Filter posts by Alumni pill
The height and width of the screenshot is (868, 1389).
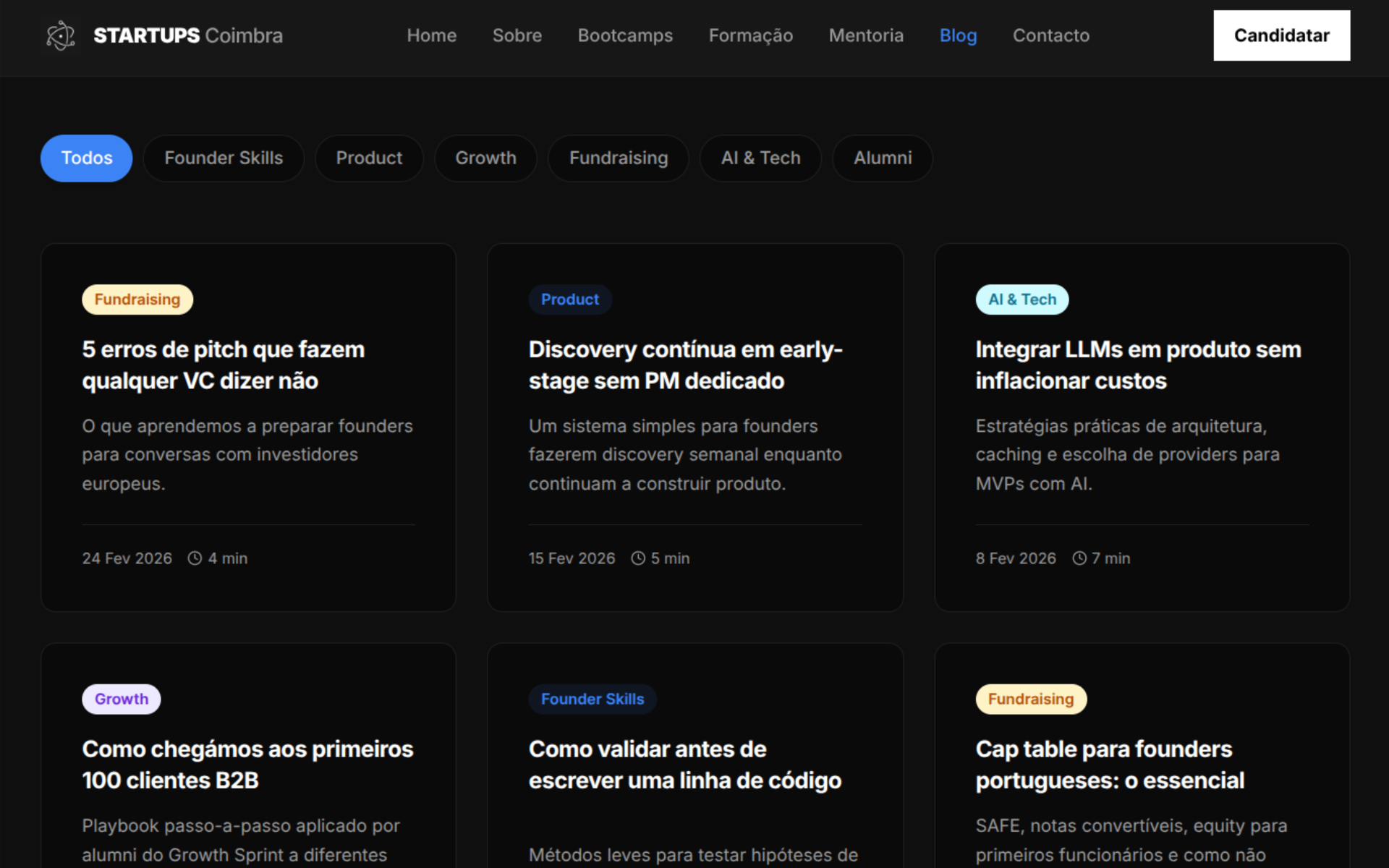pyautogui.click(x=883, y=158)
